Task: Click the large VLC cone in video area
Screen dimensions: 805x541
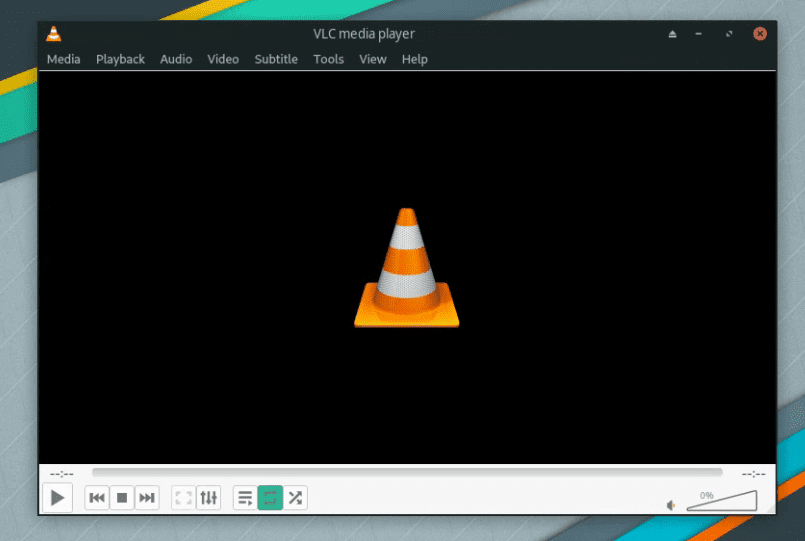Action: [x=407, y=267]
